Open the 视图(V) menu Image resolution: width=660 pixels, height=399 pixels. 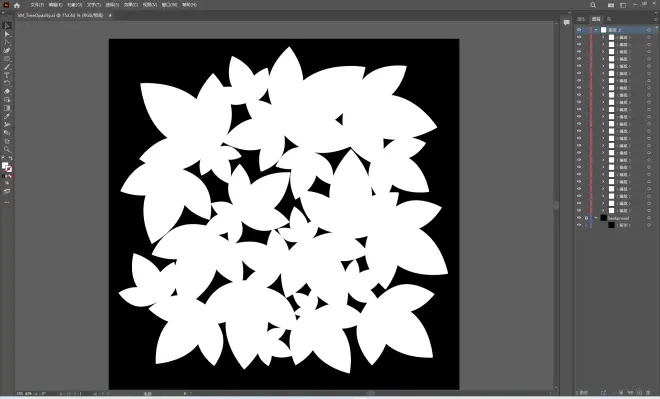click(150, 5)
